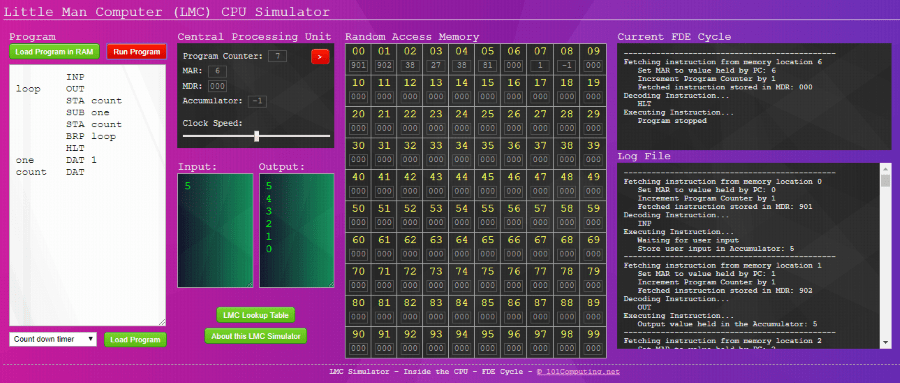Click inside the Output text area
This screenshot has height=383, width=900.
297,230
